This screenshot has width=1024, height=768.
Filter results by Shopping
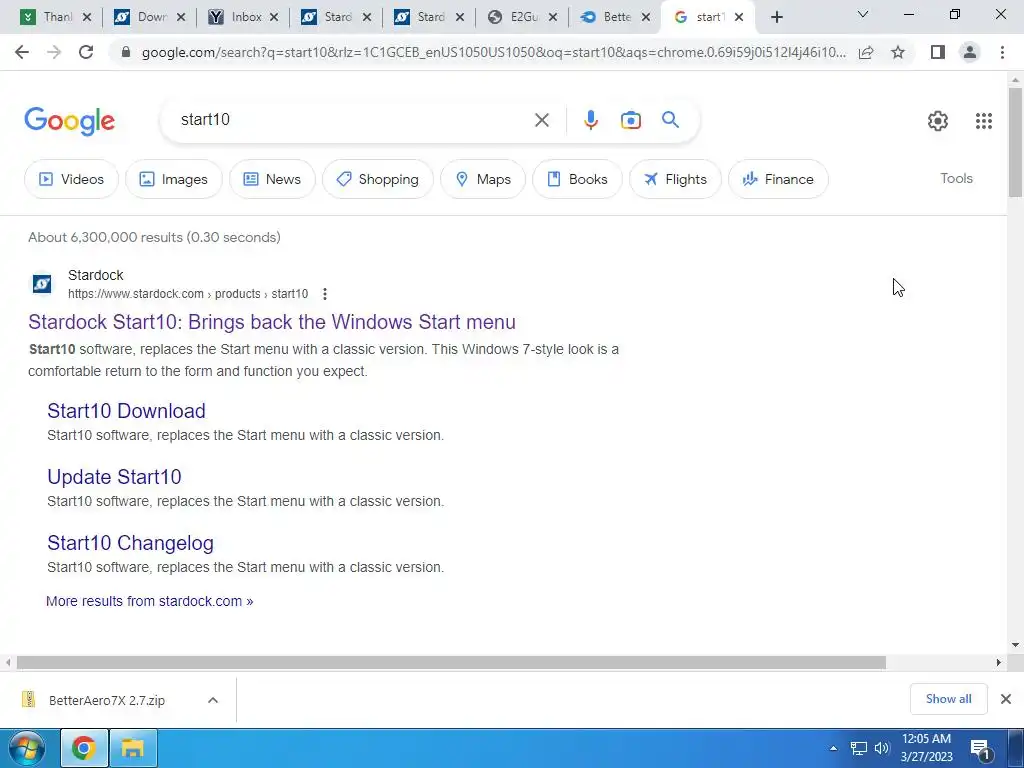tap(377, 179)
